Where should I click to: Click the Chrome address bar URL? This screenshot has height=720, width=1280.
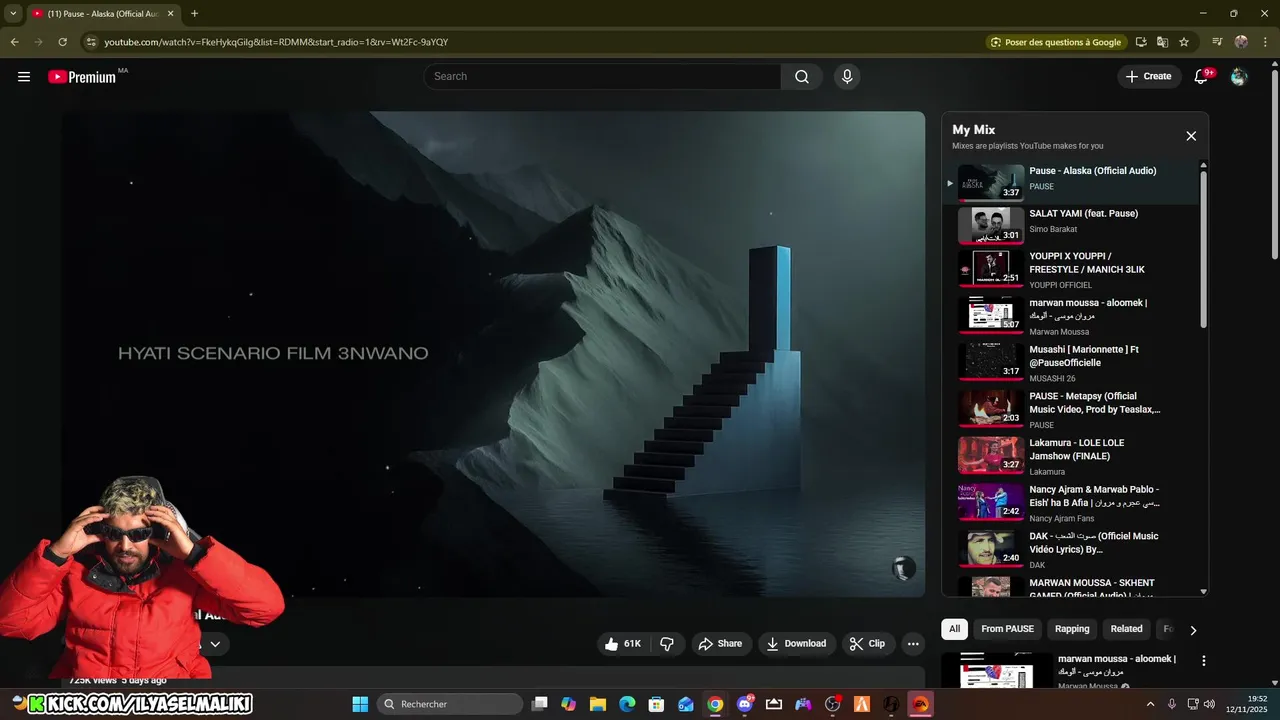click(x=276, y=42)
